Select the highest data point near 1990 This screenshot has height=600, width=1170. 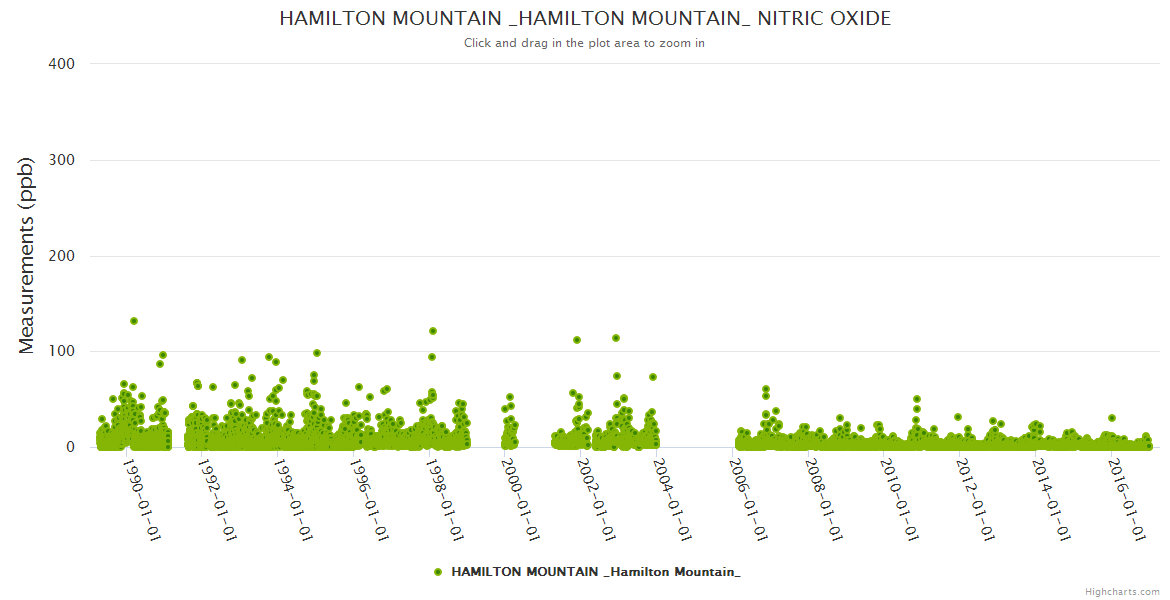[x=134, y=321]
